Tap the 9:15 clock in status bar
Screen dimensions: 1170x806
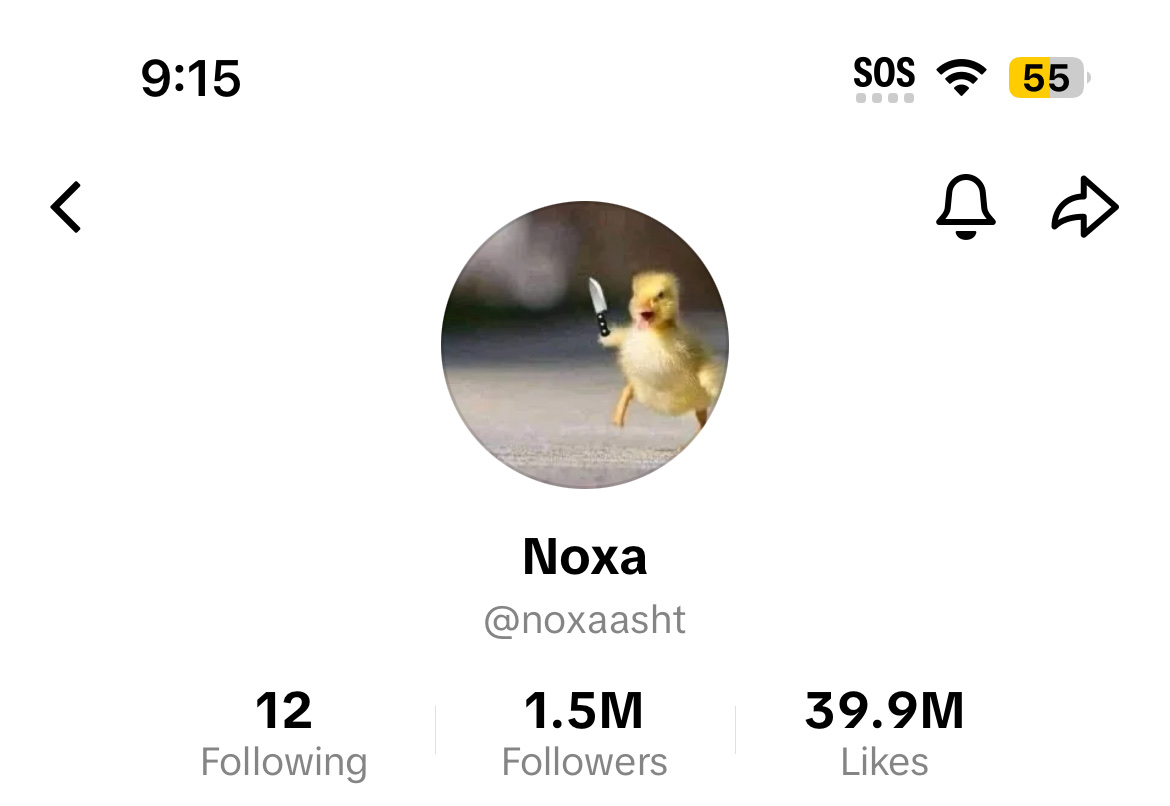point(191,78)
